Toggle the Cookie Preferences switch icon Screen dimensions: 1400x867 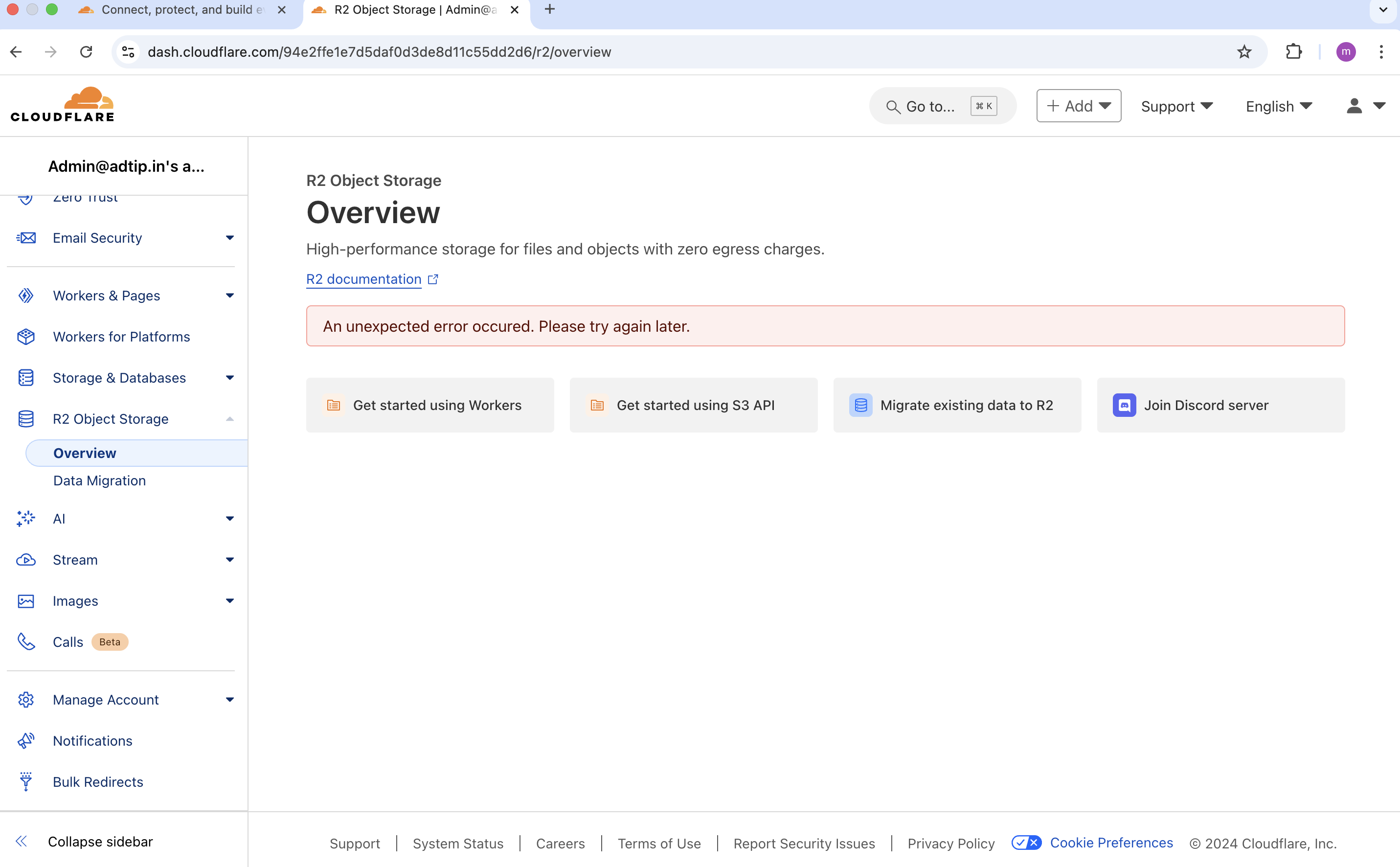[x=1026, y=843]
